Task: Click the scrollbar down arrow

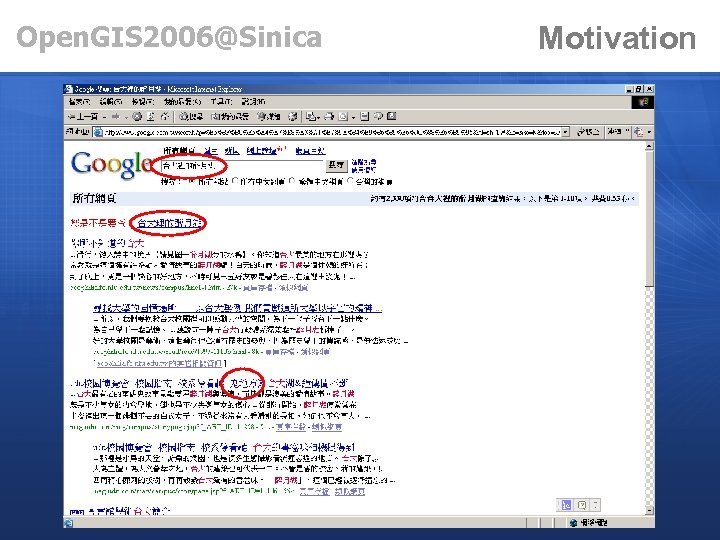Action: [x=649, y=510]
